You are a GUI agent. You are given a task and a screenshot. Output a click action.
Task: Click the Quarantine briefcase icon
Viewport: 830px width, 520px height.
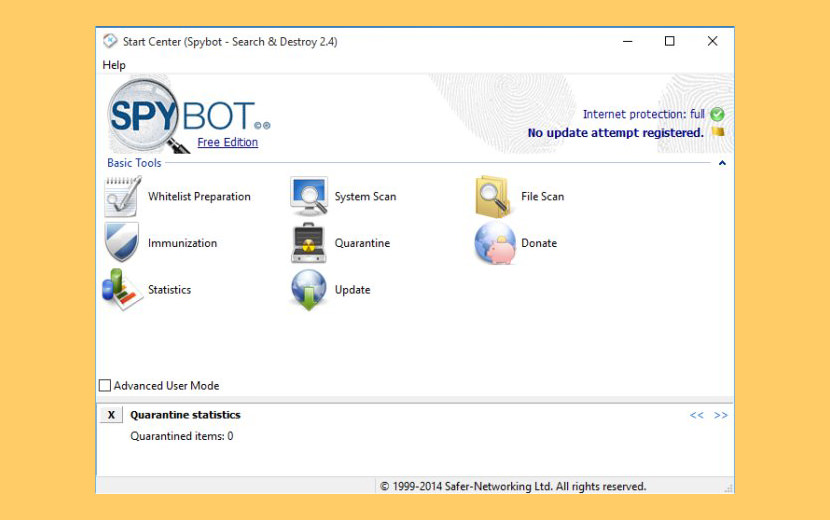click(x=309, y=243)
